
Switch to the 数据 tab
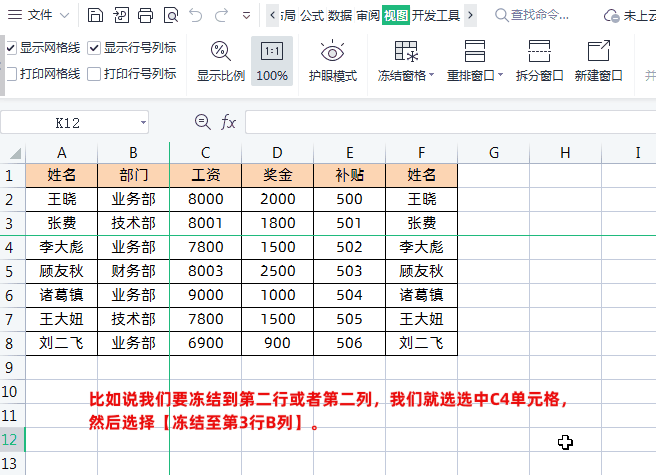pyautogui.click(x=340, y=15)
